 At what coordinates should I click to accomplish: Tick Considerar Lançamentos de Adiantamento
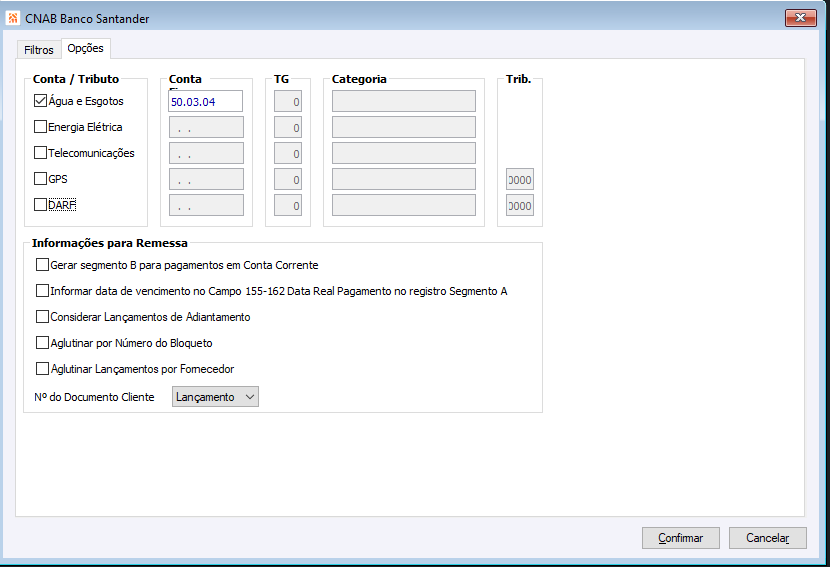[42, 317]
